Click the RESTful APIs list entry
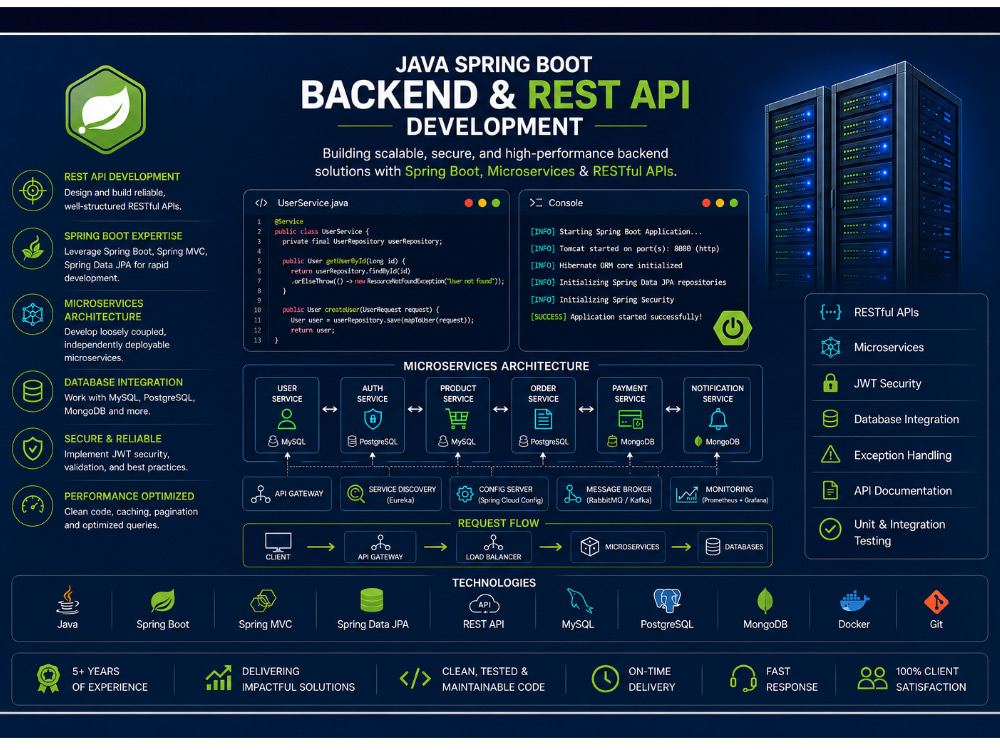The height and width of the screenshot is (750, 1000). click(x=895, y=312)
